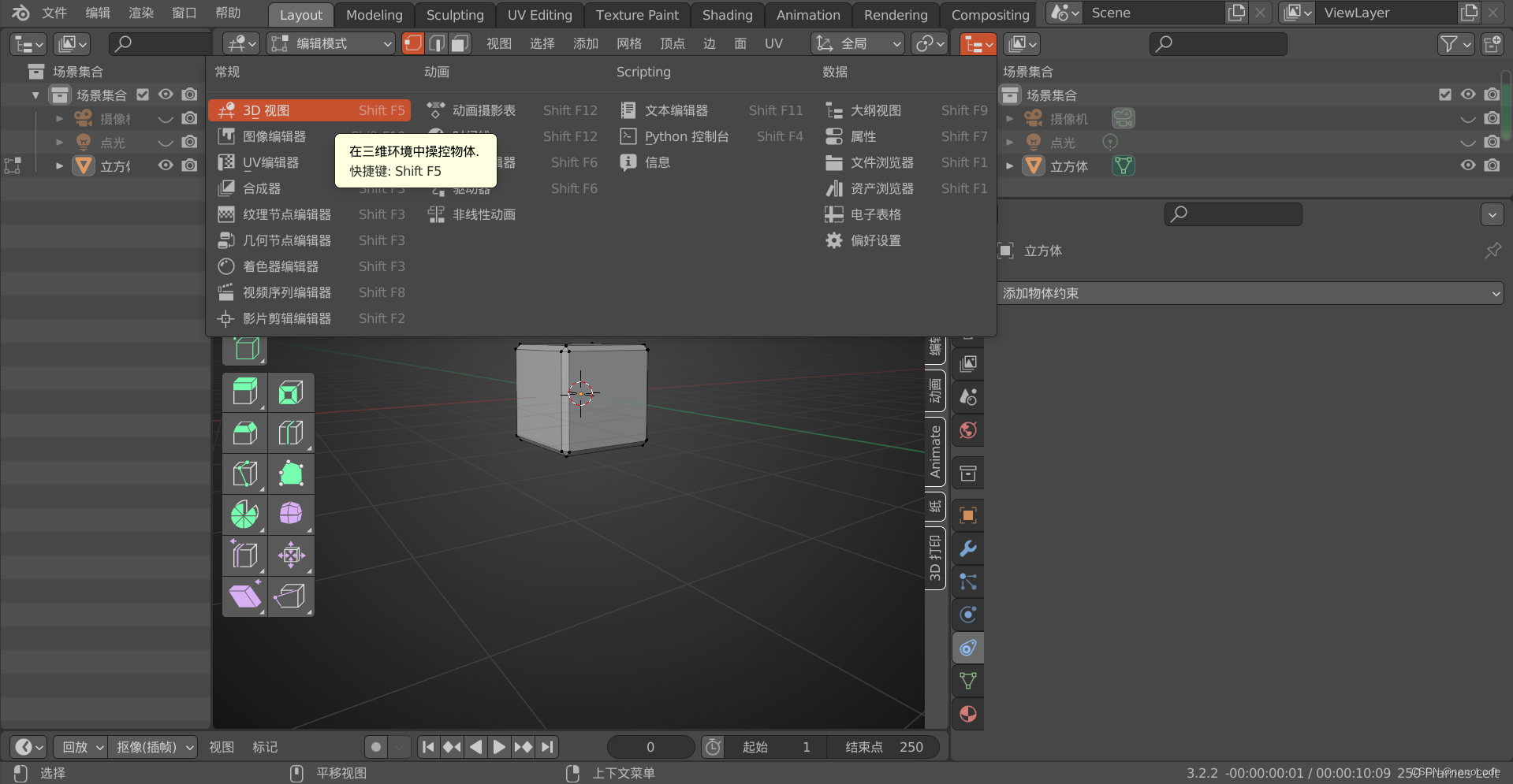The height and width of the screenshot is (784, 1513).
Task: Select the Spin tool
Action: tap(245, 515)
